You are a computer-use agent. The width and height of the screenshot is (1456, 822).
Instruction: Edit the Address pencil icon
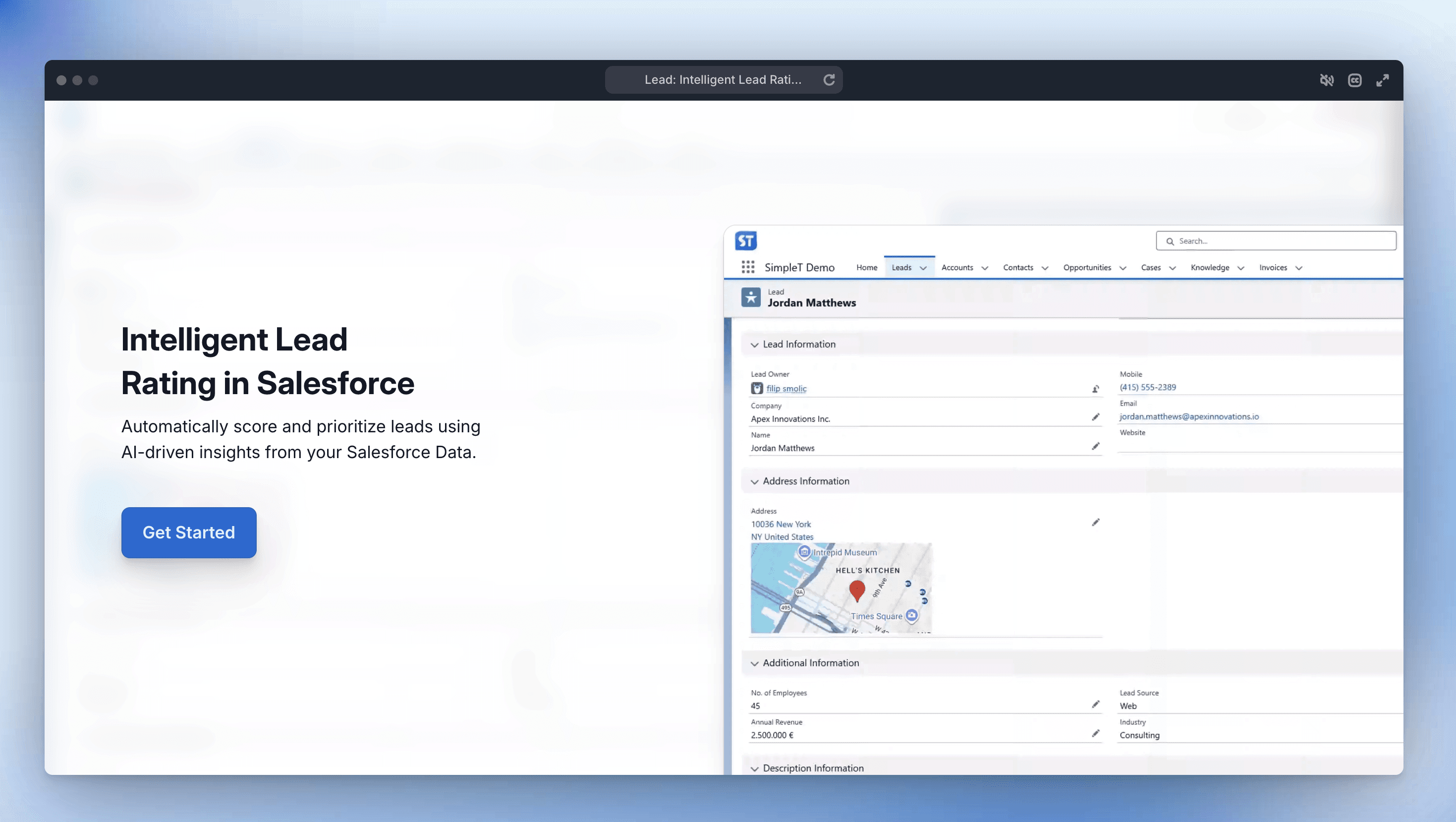click(x=1095, y=523)
